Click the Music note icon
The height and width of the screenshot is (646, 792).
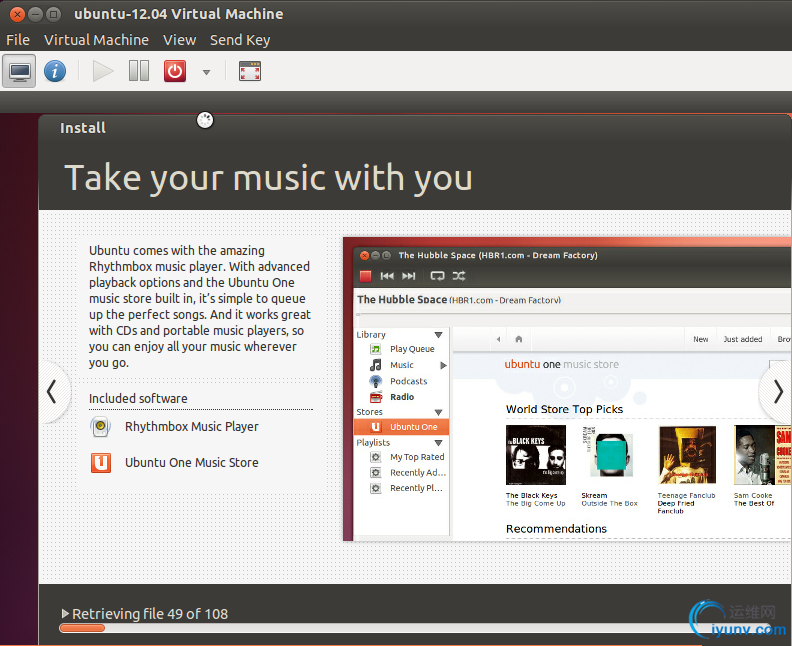pos(376,365)
